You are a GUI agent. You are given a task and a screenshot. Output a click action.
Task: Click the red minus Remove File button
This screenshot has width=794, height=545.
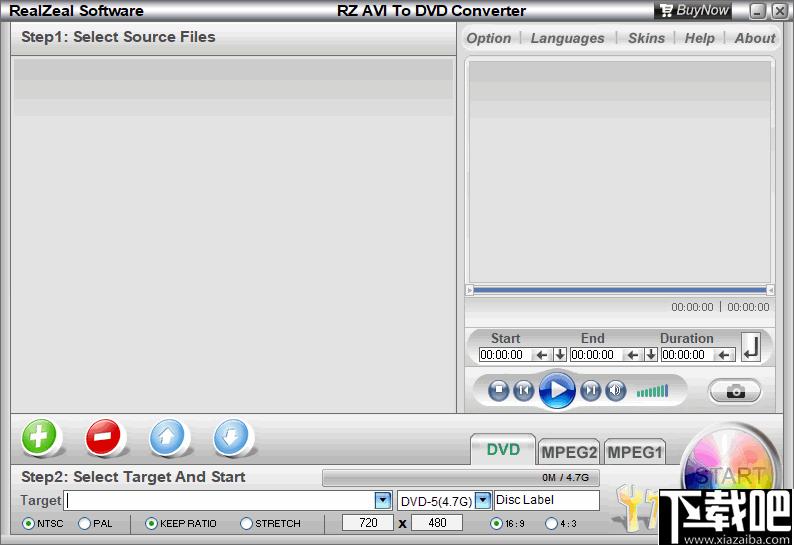pyautogui.click(x=103, y=436)
